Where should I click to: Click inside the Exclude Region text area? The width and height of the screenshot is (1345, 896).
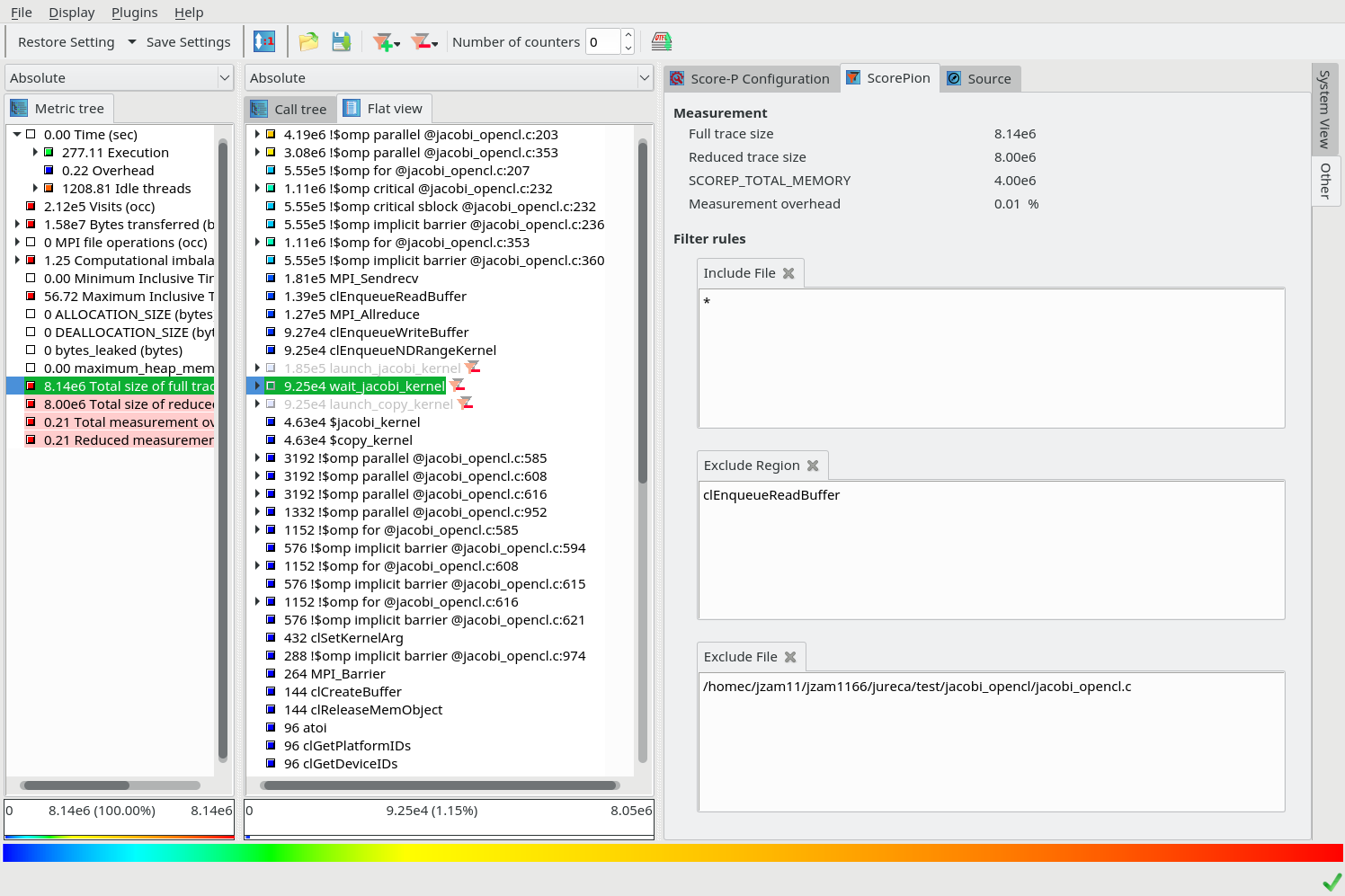pyautogui.click(x=992, y=550)
